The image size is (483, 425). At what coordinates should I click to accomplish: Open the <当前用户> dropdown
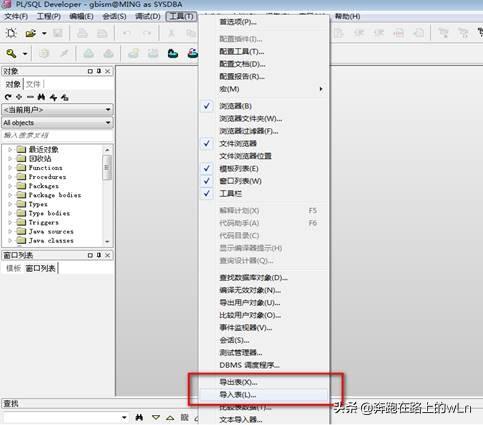click(57, 109)
